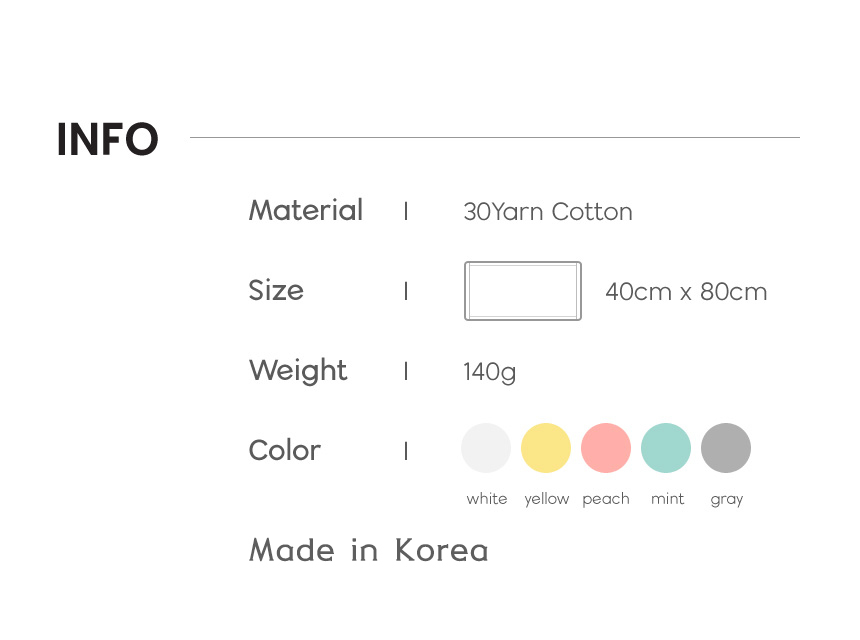
Task: Click the "peach" caption text
Action: pyautogui.click(x=606, y=499)
